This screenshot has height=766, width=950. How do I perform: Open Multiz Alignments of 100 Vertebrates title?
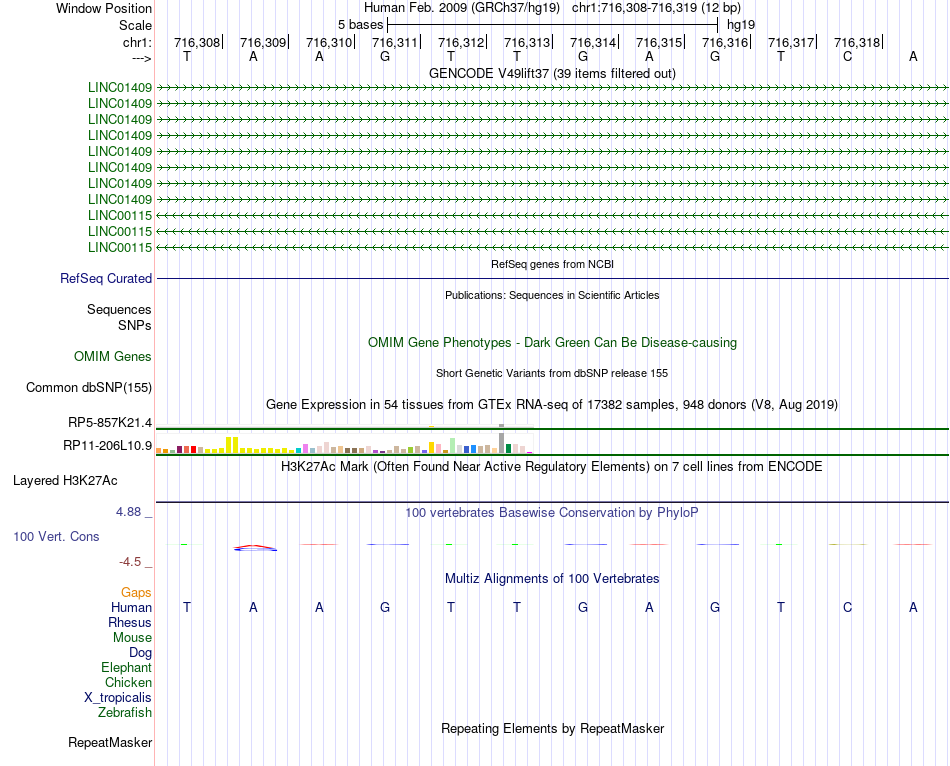pyautogui.click(x=552, y=578)
